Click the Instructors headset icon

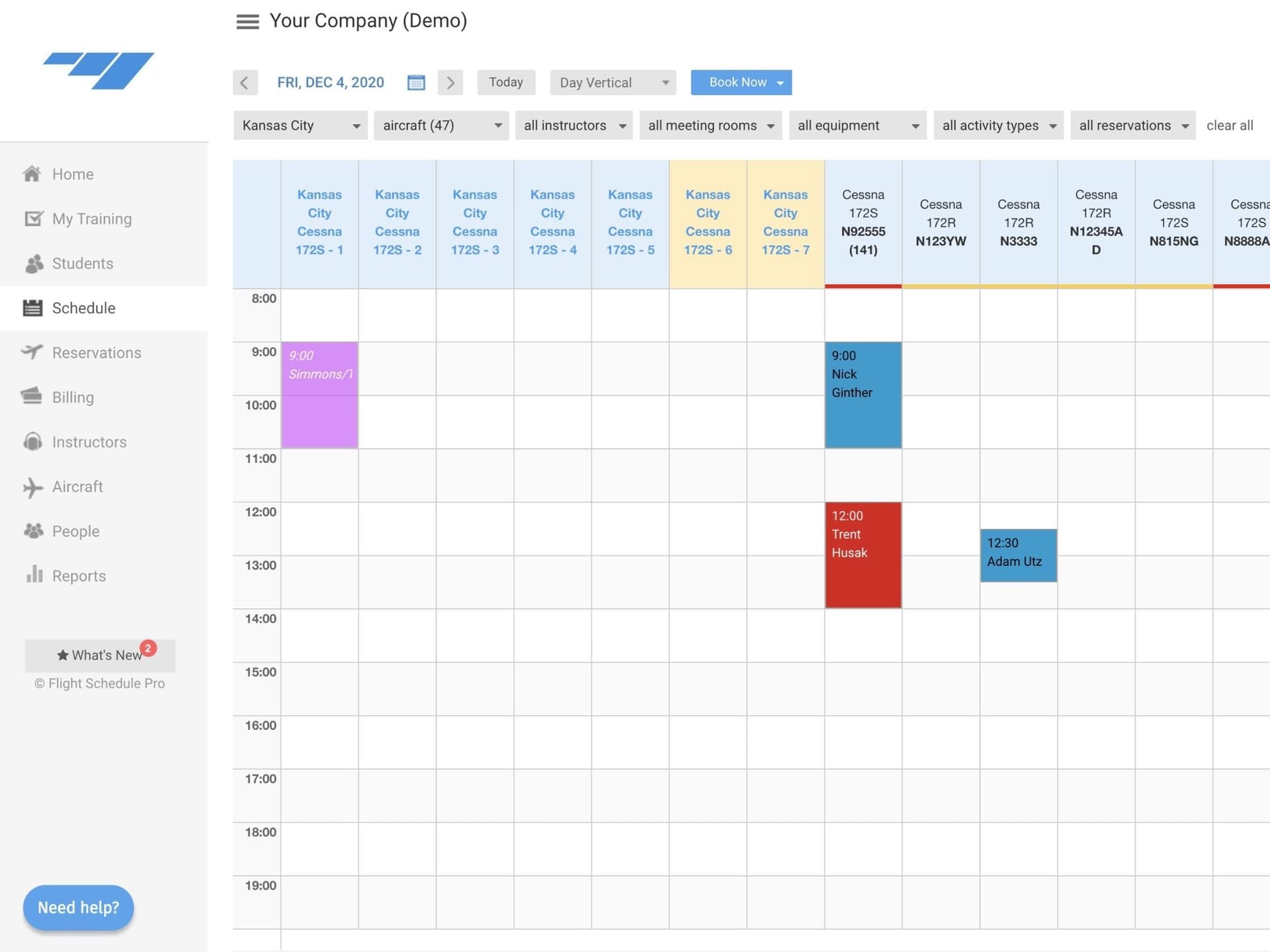pyautogui.click(x=32, y=442)
